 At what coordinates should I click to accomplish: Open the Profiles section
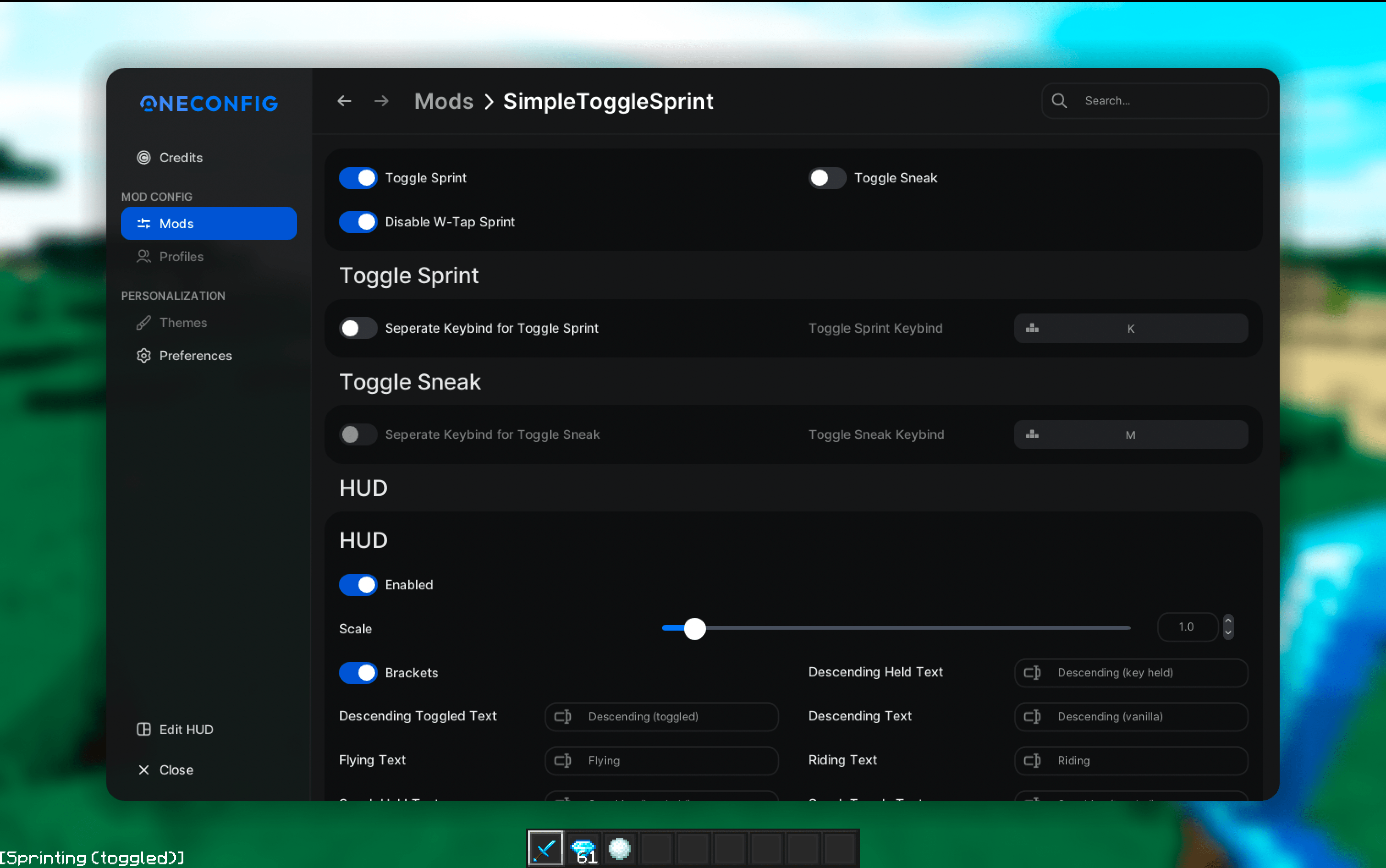(181, 257)
